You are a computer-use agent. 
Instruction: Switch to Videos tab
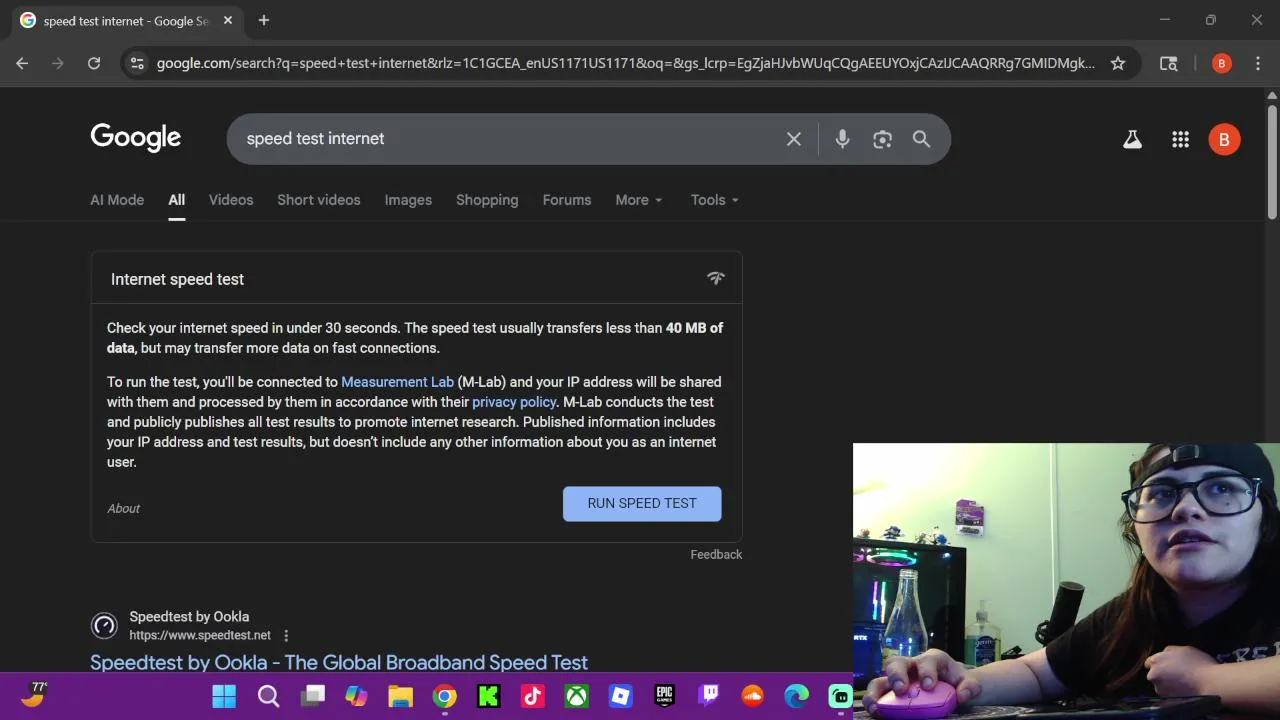(231, 200)
